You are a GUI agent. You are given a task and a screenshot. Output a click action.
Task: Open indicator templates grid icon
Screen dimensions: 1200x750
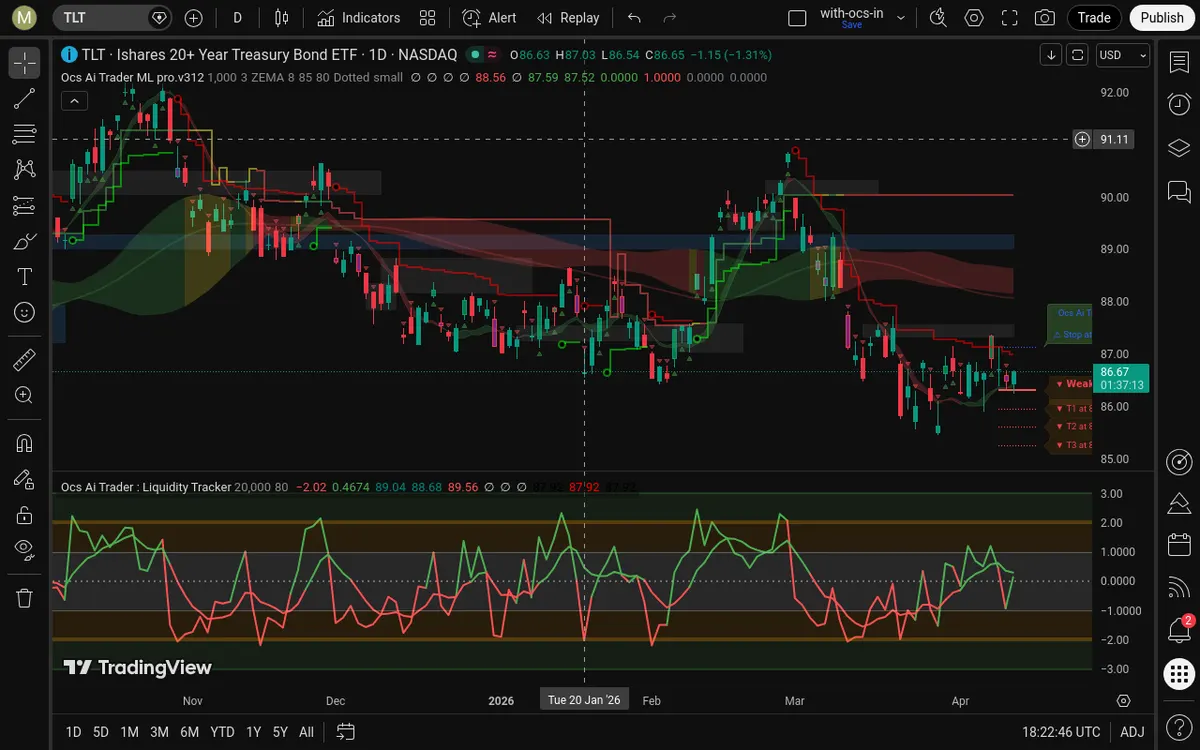[428, 18]
